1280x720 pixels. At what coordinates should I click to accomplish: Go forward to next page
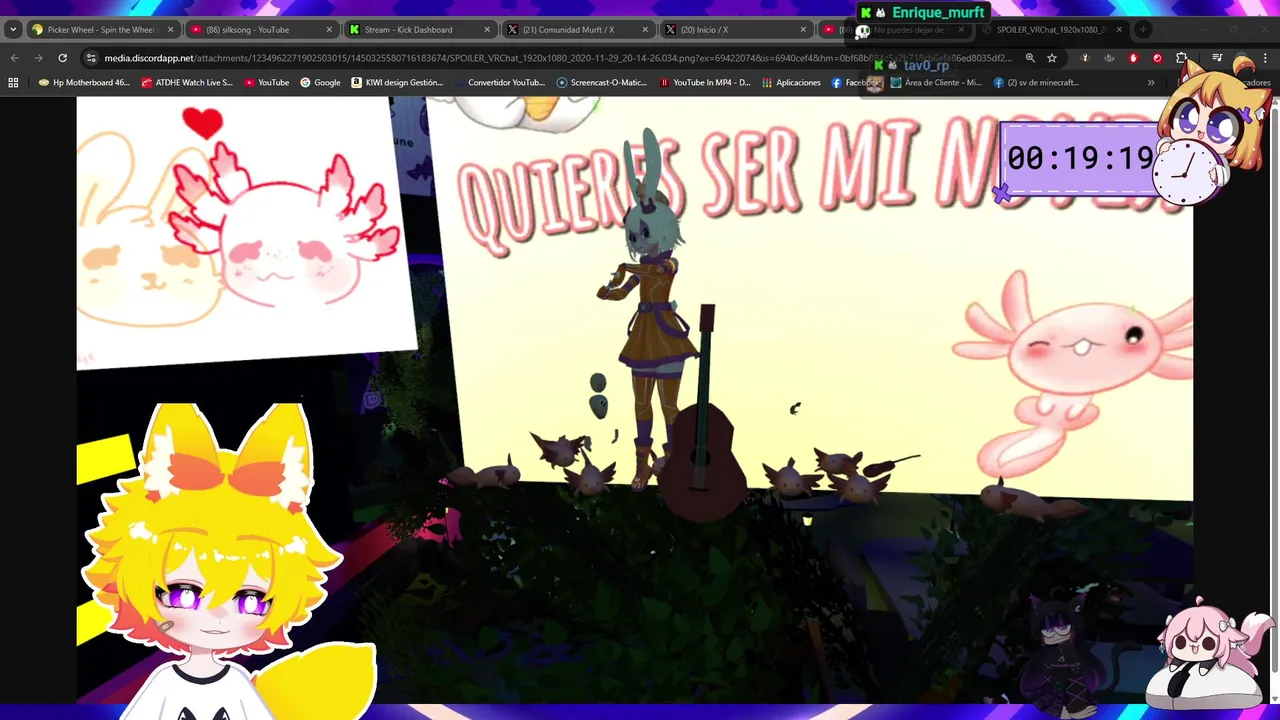(39, 58)
